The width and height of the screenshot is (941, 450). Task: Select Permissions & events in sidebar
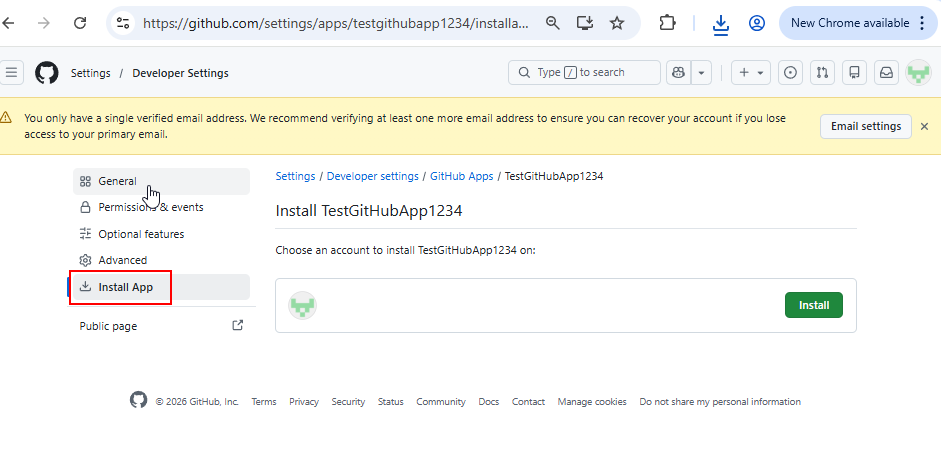(161, 207)
